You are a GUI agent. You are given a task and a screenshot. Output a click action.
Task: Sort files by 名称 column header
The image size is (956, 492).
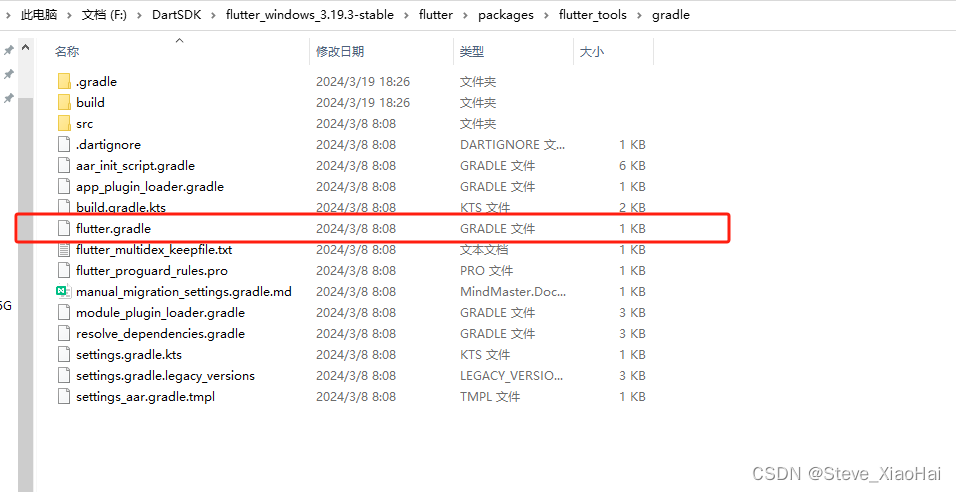coord(67,52)
